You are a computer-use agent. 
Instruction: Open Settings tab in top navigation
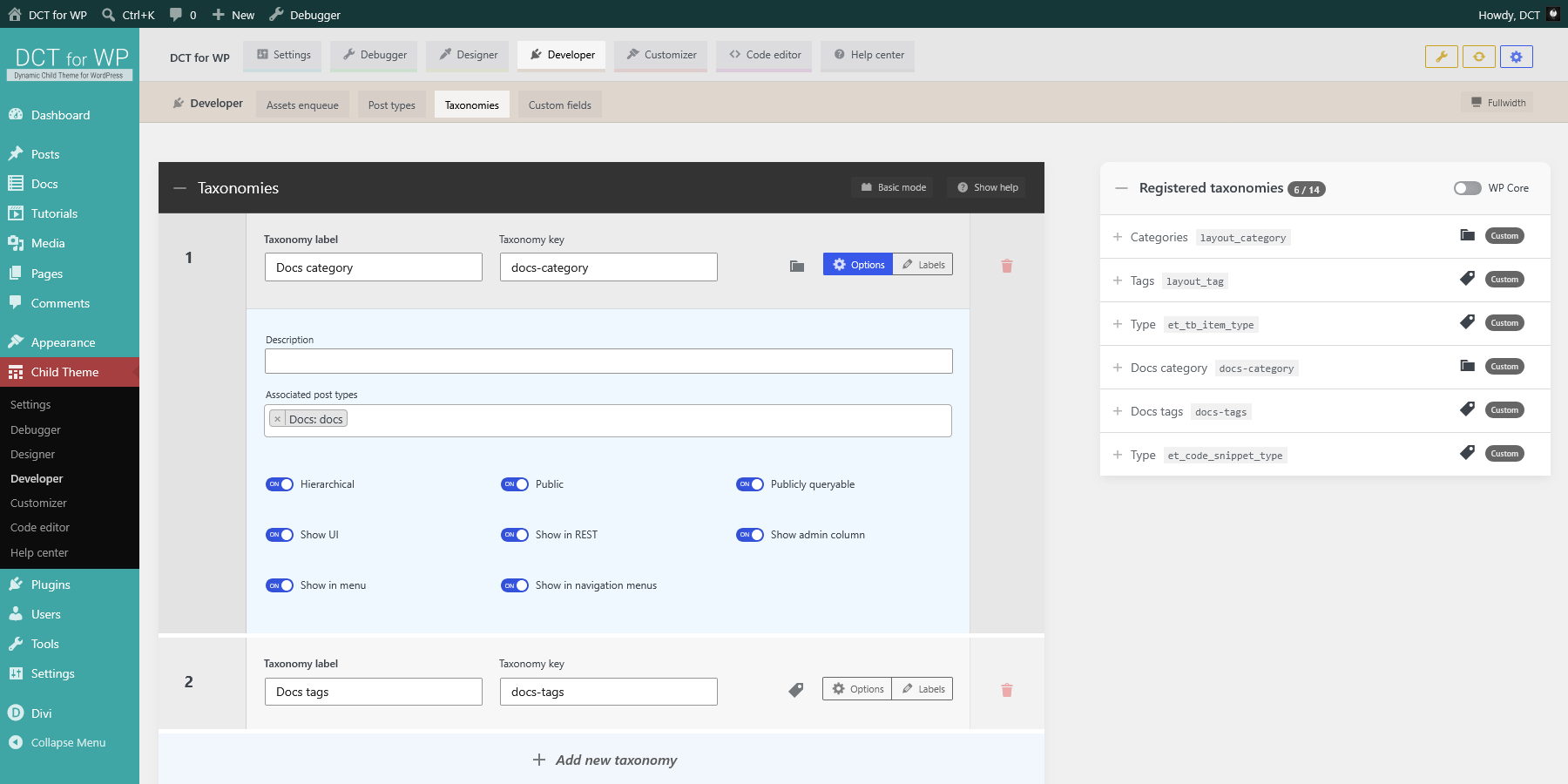[283, 55]
